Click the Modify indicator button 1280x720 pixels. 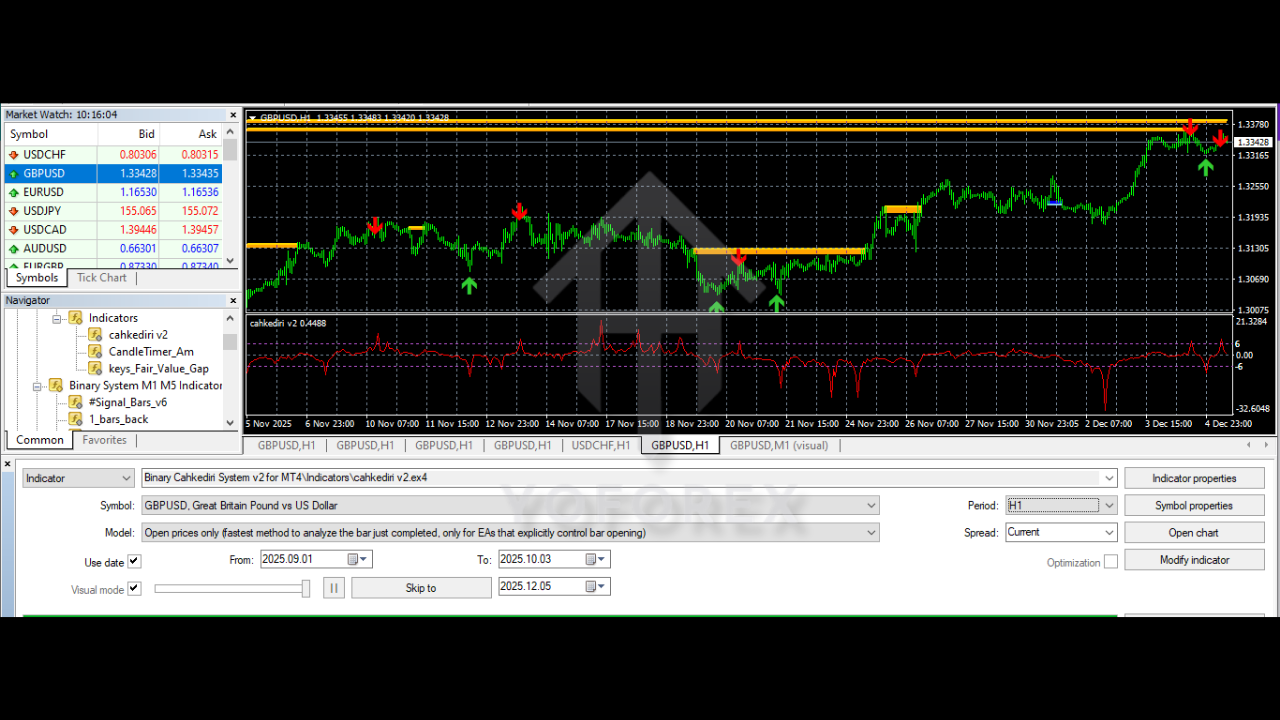pos(1194,559)
